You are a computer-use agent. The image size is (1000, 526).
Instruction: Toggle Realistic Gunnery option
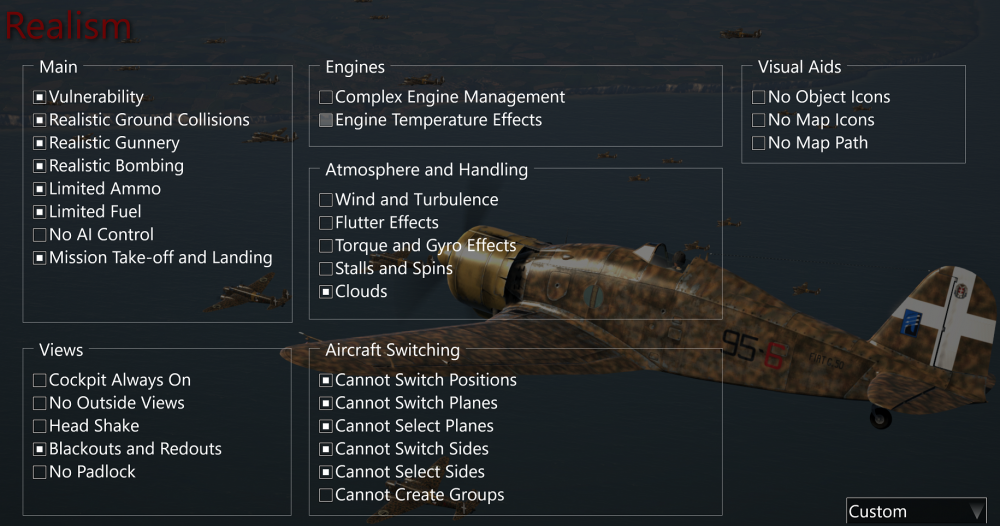(40, 143)
